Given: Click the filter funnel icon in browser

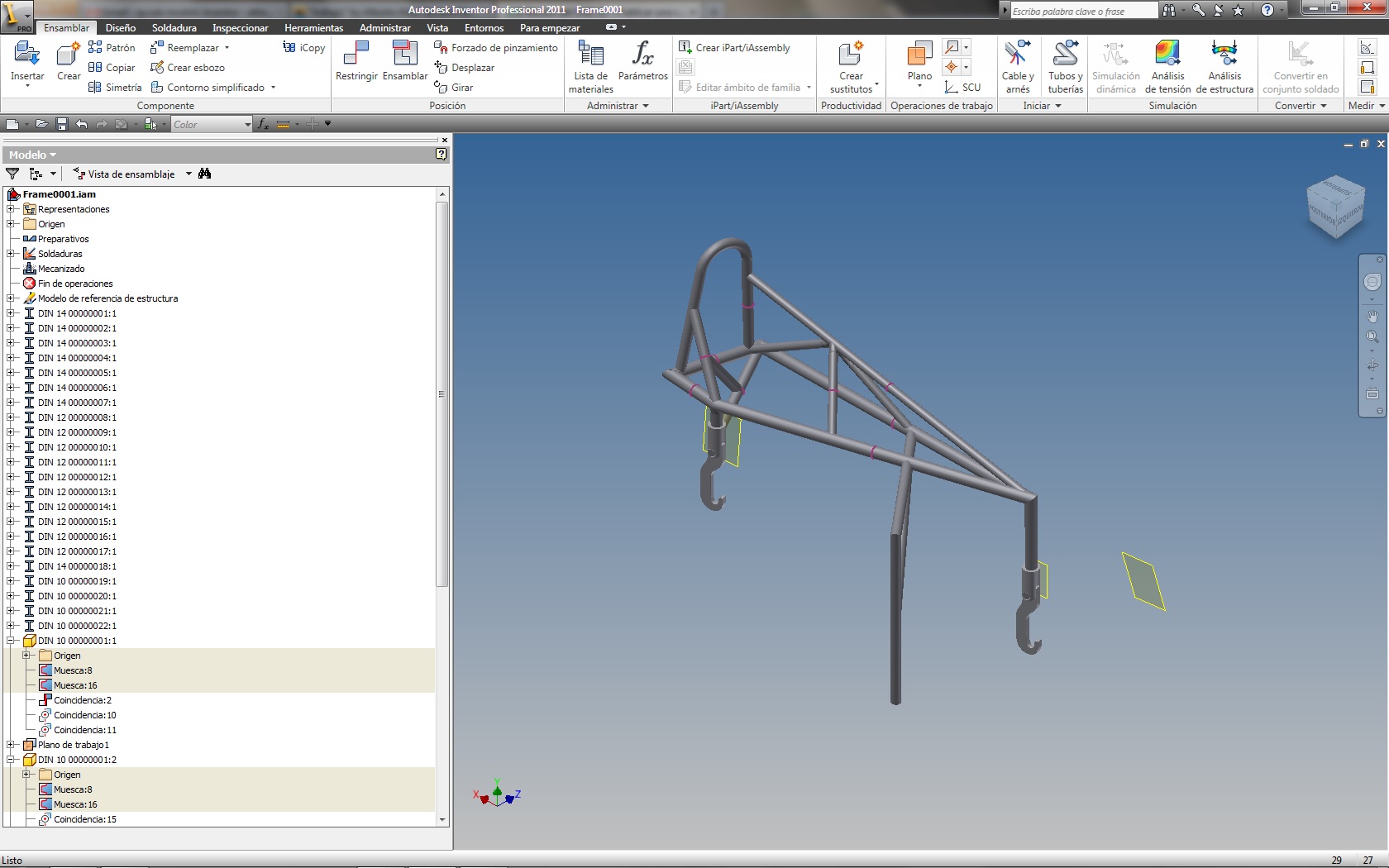Looking at the screenshot, I should [12, 174].
